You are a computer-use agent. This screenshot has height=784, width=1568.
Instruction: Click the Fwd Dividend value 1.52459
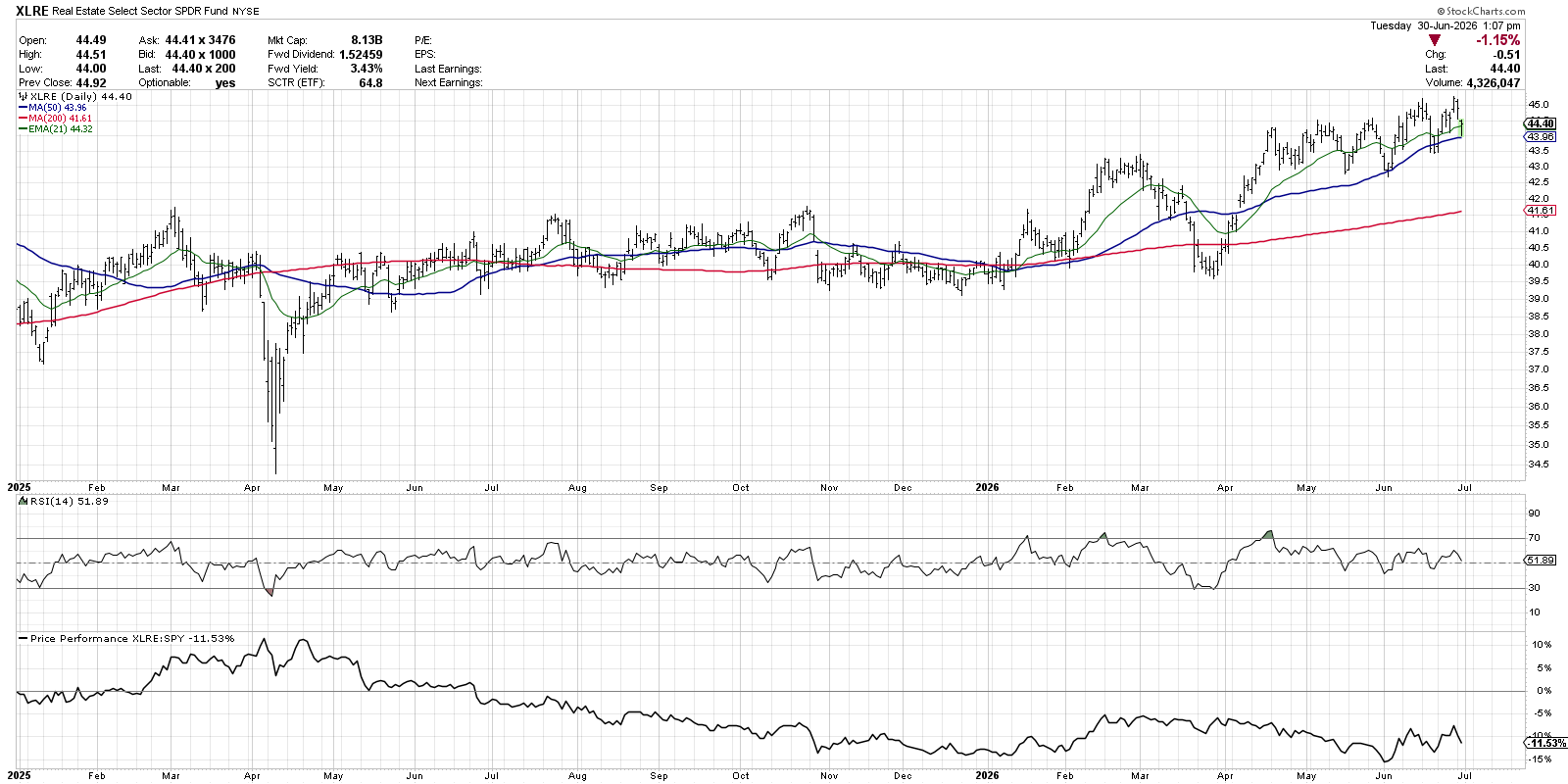point(361,55)
